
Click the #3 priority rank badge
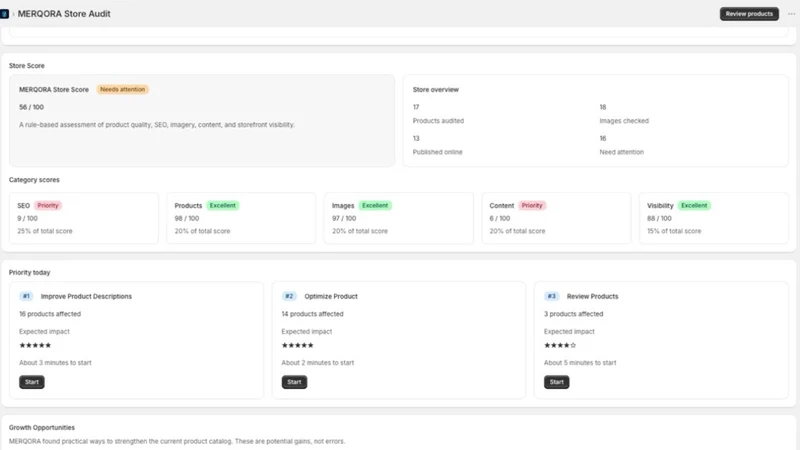point(551,296)
